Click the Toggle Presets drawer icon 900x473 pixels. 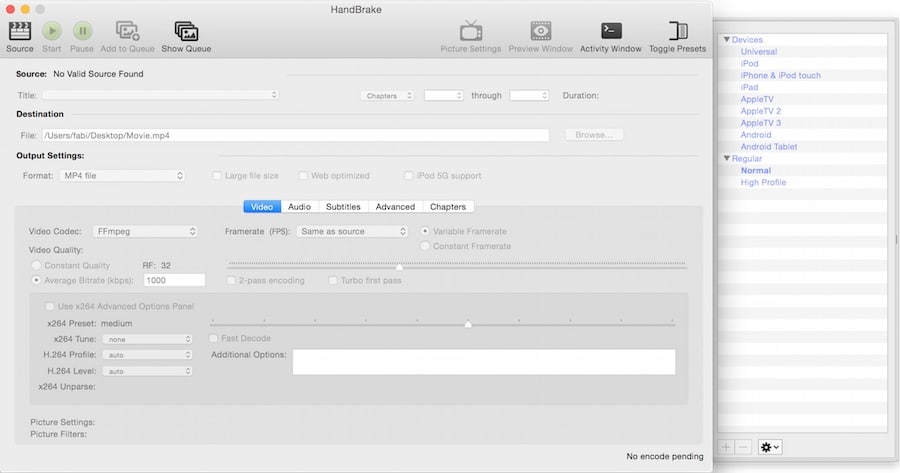(x=678, y=31)
